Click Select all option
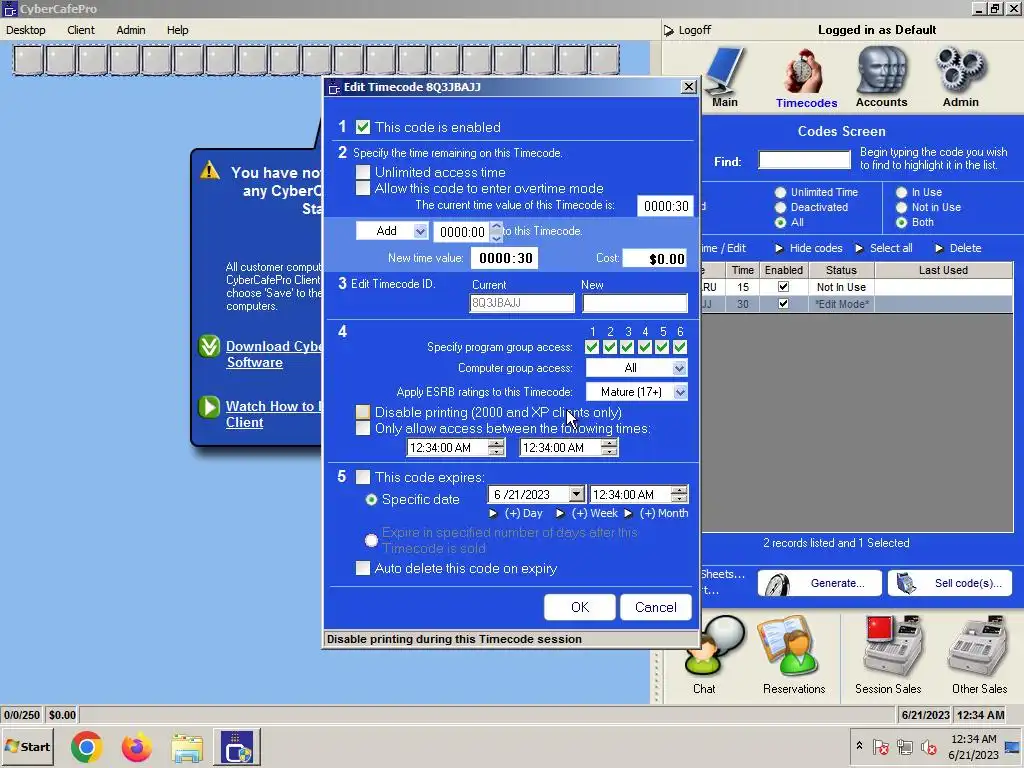Viewport: 1024px width, 768px height. pos(891,248)
